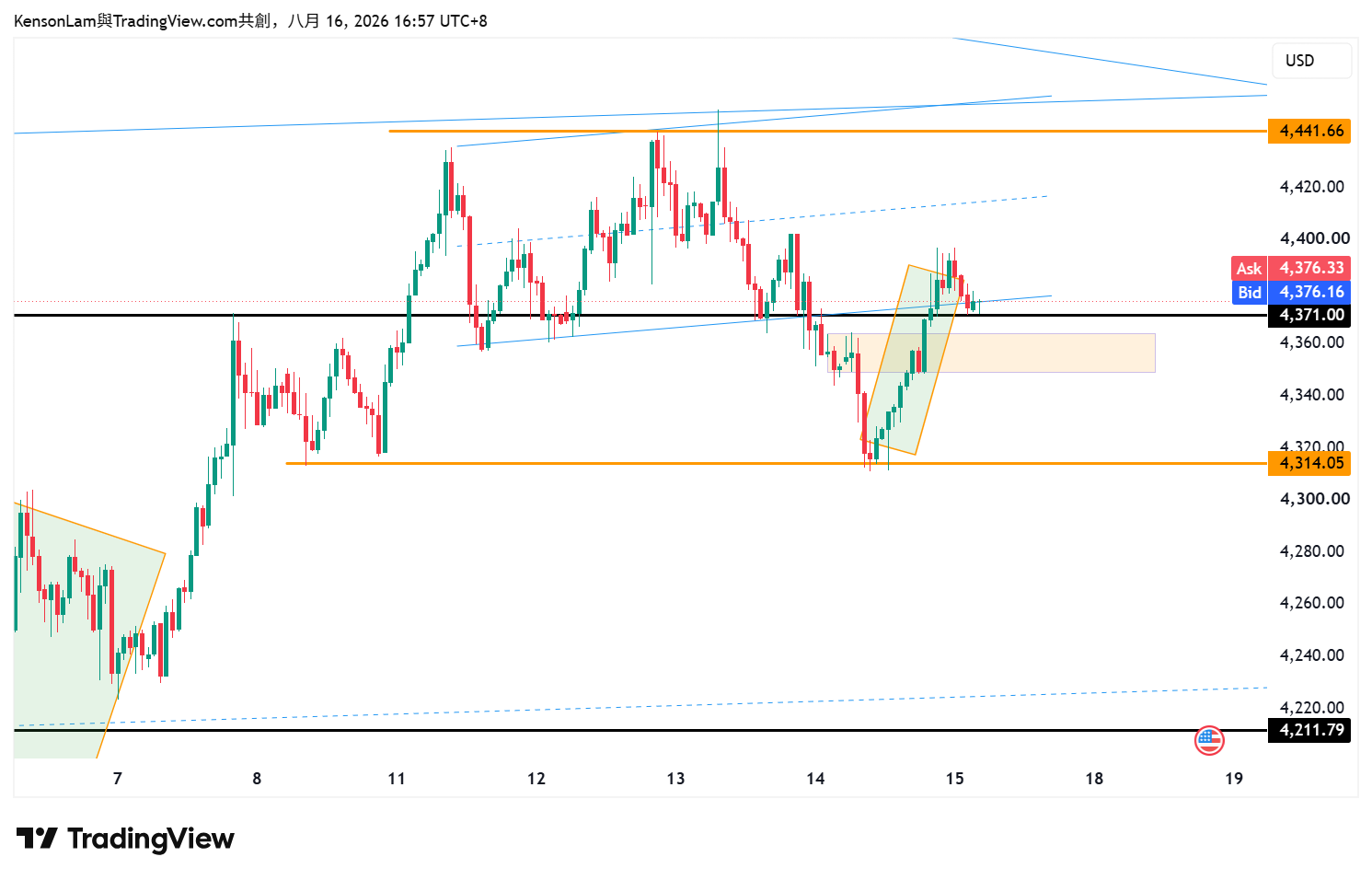
Task: Click the 4,211.79 black level price label
Action: [x=1309, y=730]
